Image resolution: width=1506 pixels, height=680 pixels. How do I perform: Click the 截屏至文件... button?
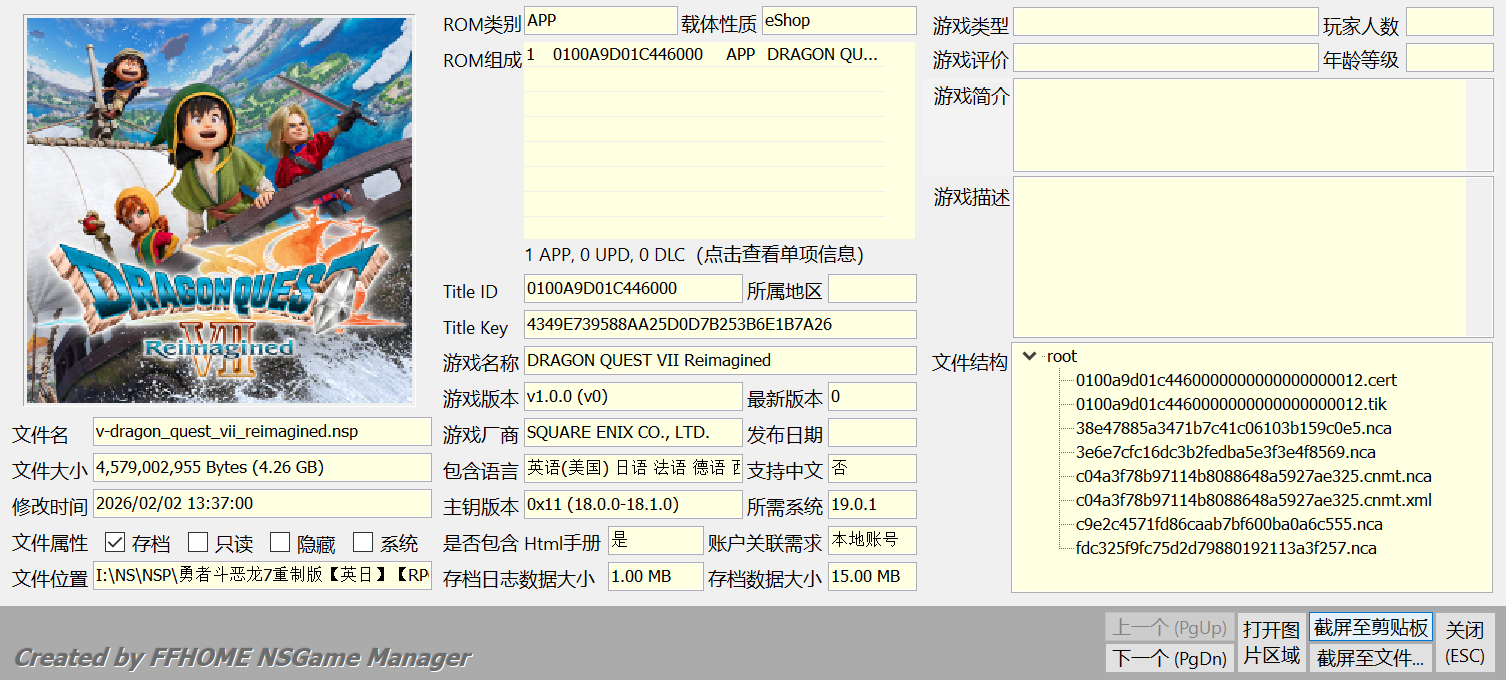(1370, 658)
